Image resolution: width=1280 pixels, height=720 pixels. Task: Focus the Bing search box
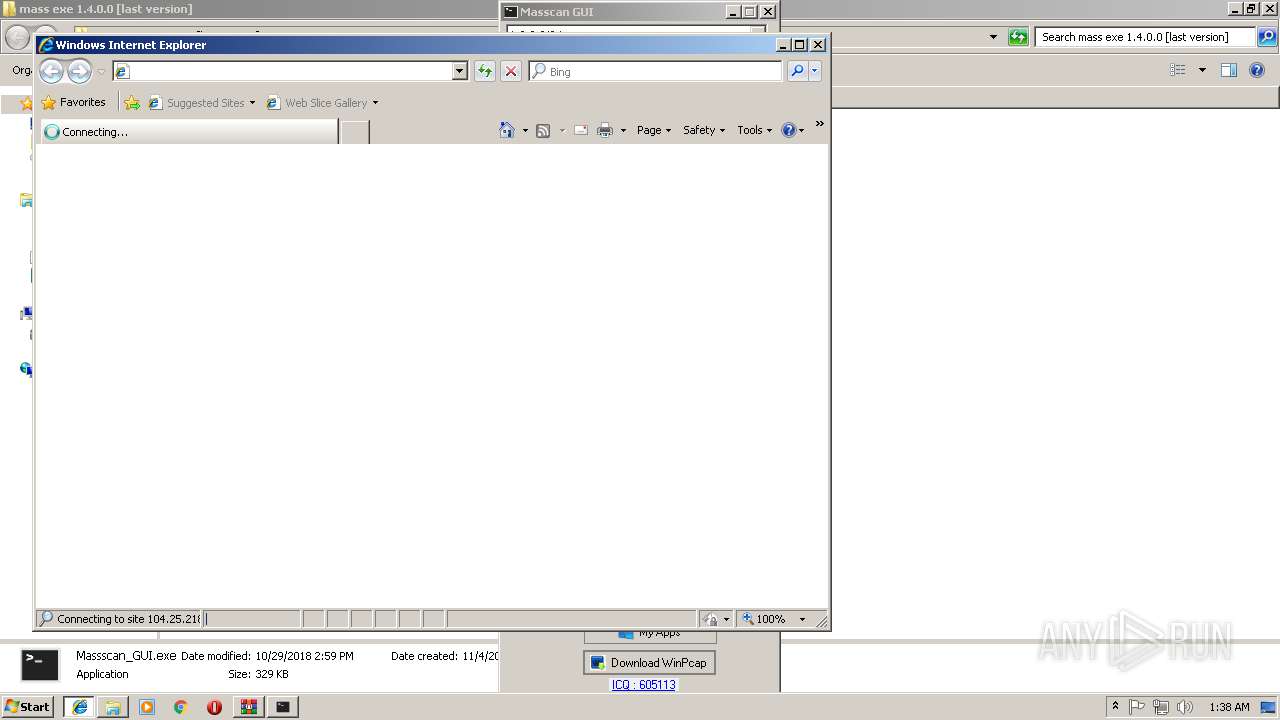(x=656, y=71)
